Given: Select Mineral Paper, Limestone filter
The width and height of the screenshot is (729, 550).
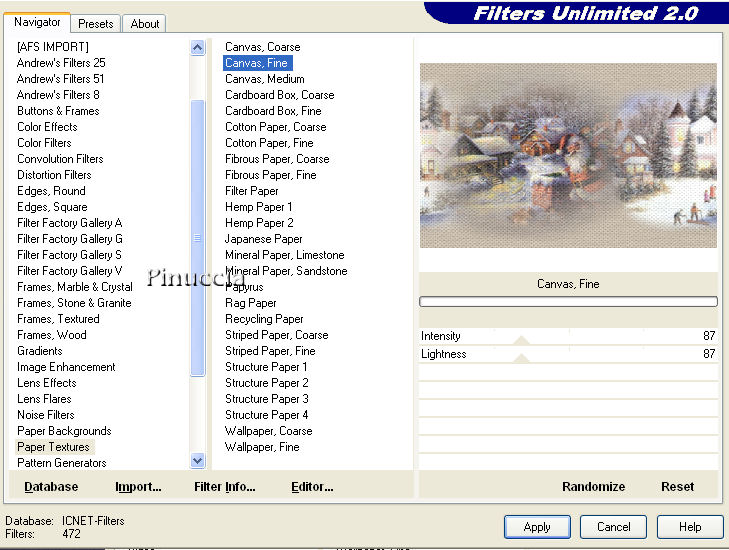Looking at the screenshot, I should coord(285,255).
